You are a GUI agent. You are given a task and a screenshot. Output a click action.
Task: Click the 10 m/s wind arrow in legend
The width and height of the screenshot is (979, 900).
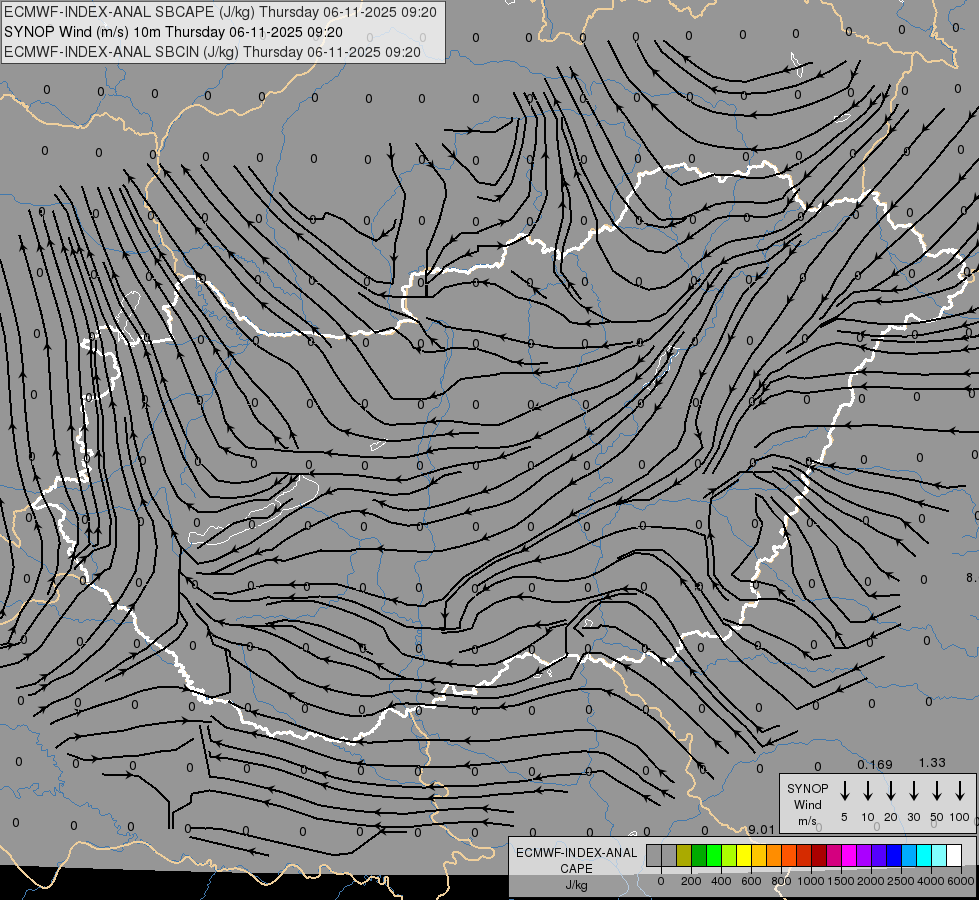(x=867, y=791)
